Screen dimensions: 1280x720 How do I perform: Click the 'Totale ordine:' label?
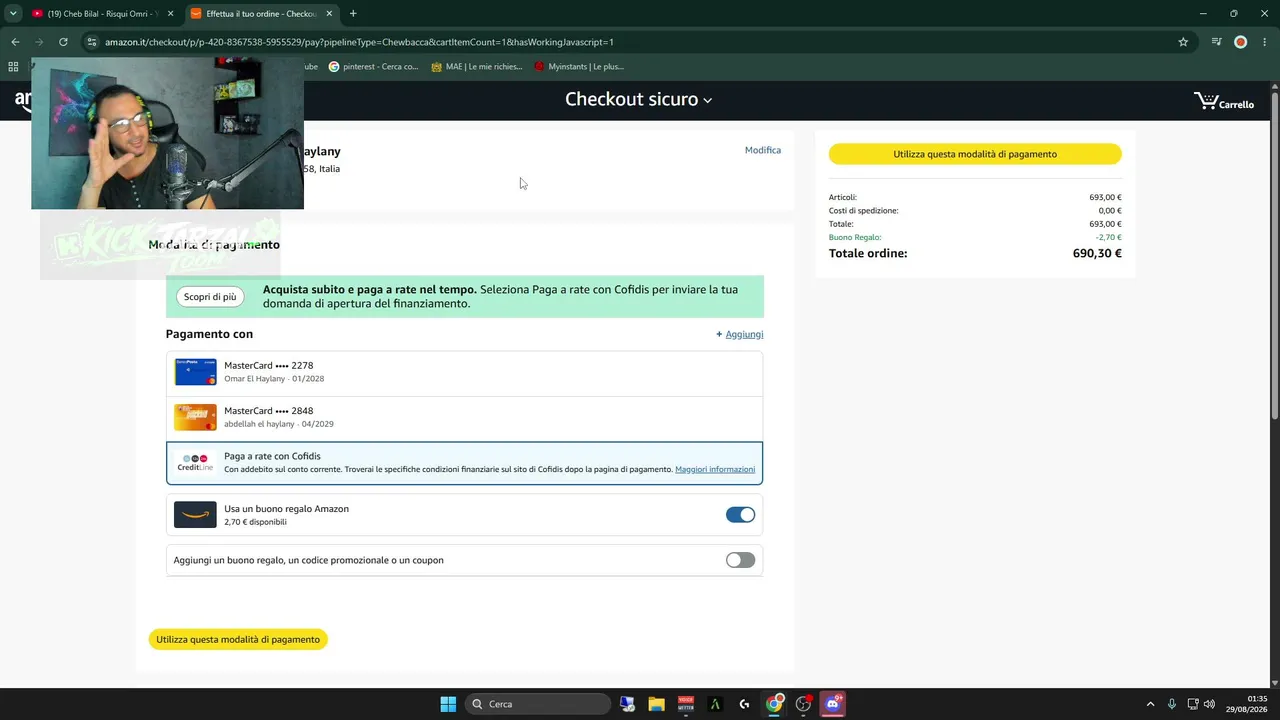868,254
